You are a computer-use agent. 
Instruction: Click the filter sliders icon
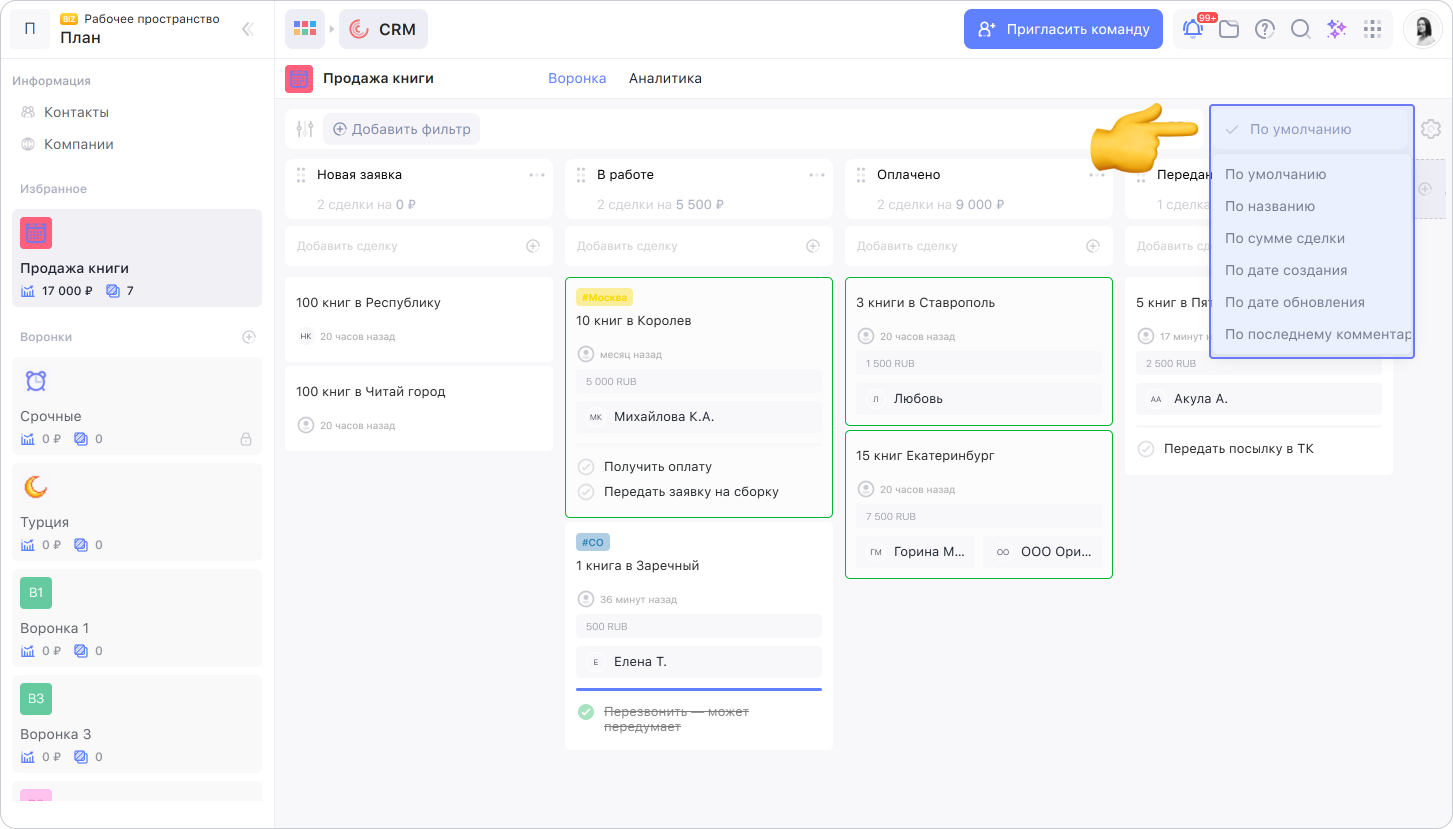[x=305, y=129]
